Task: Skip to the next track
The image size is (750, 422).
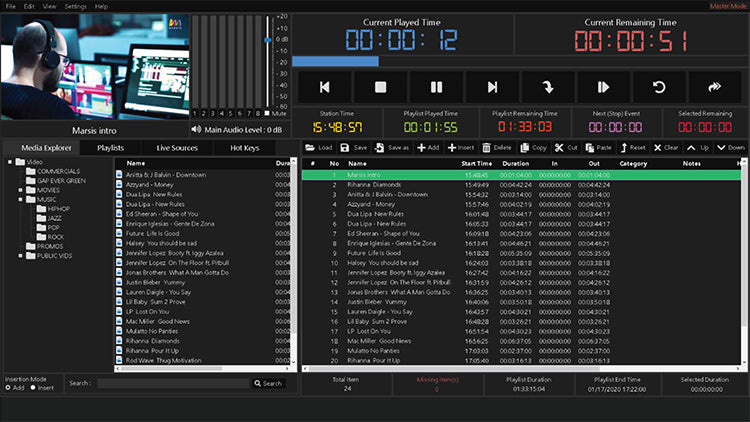Action: [x=491, y=87]
